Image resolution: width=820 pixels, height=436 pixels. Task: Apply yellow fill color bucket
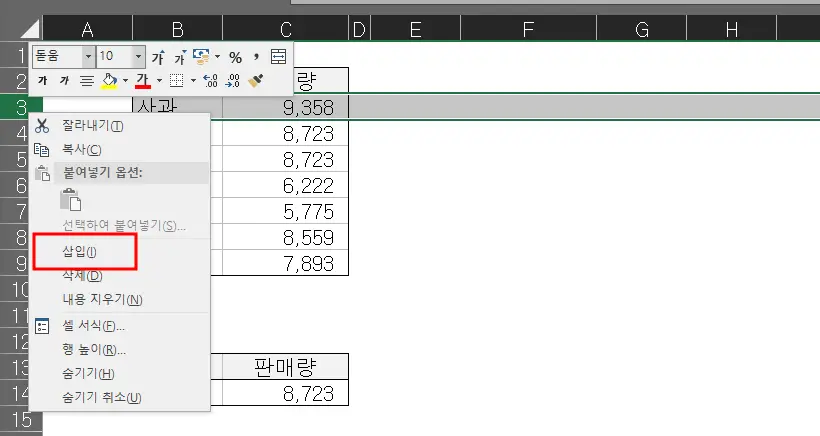tap(109, 81)
